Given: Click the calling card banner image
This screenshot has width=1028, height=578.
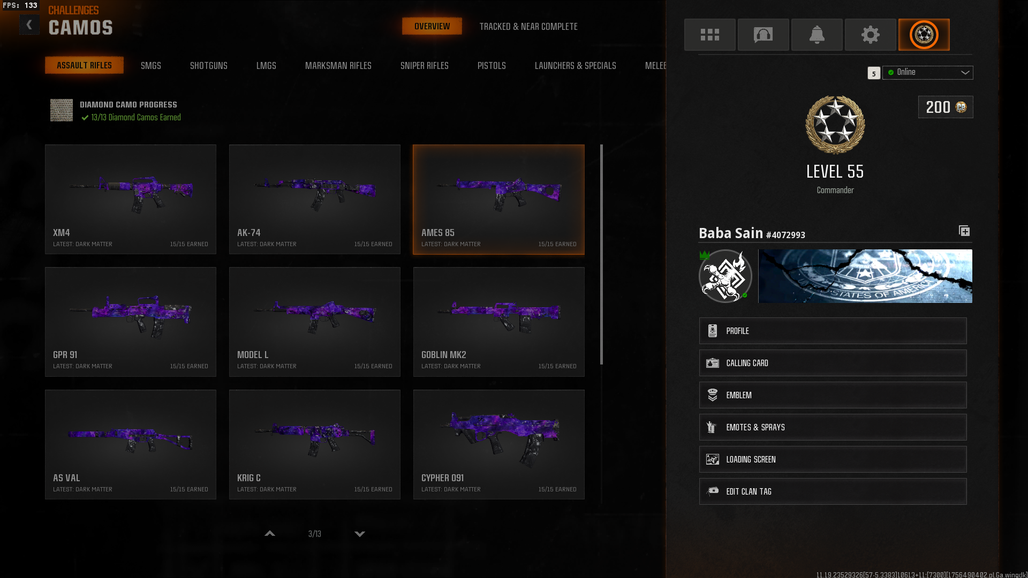Looking at the screenshot, I should 865,276.
